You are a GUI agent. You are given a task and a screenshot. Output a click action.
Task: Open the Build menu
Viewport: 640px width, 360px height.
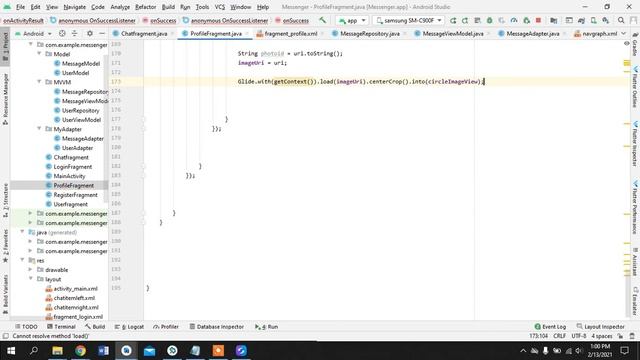pos(168,7)
